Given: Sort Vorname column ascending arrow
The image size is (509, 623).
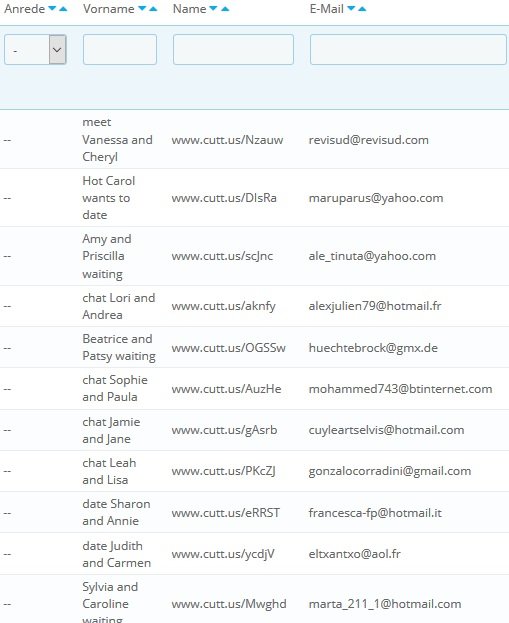Looking at the screenshot, I should pos(153,8).
